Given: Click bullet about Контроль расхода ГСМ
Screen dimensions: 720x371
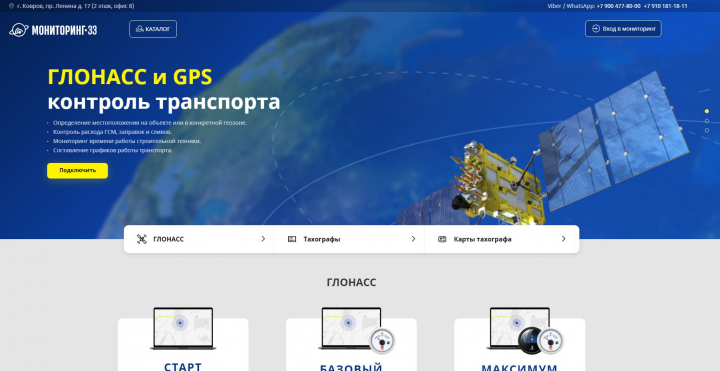Looking at the screenshot, I should 112,132.
